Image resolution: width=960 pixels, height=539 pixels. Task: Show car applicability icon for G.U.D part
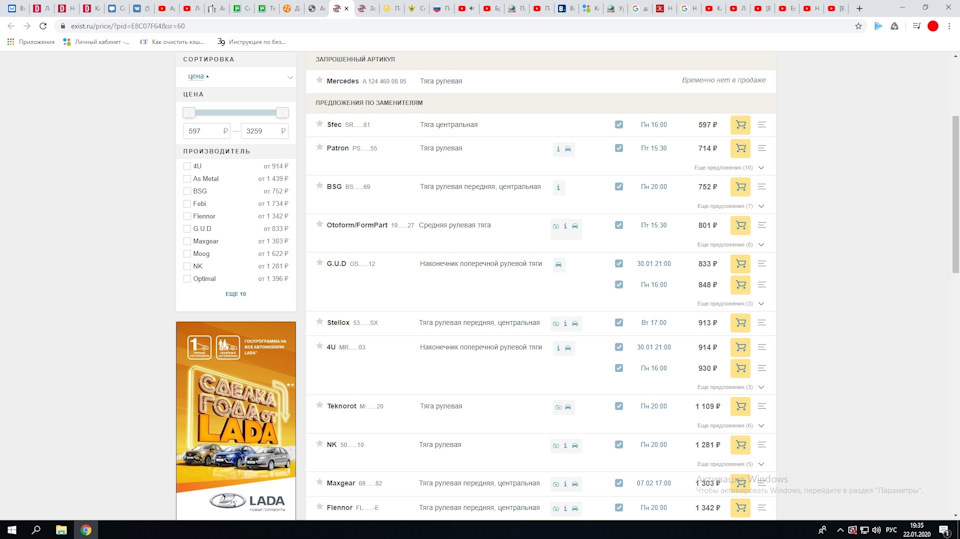558,265
